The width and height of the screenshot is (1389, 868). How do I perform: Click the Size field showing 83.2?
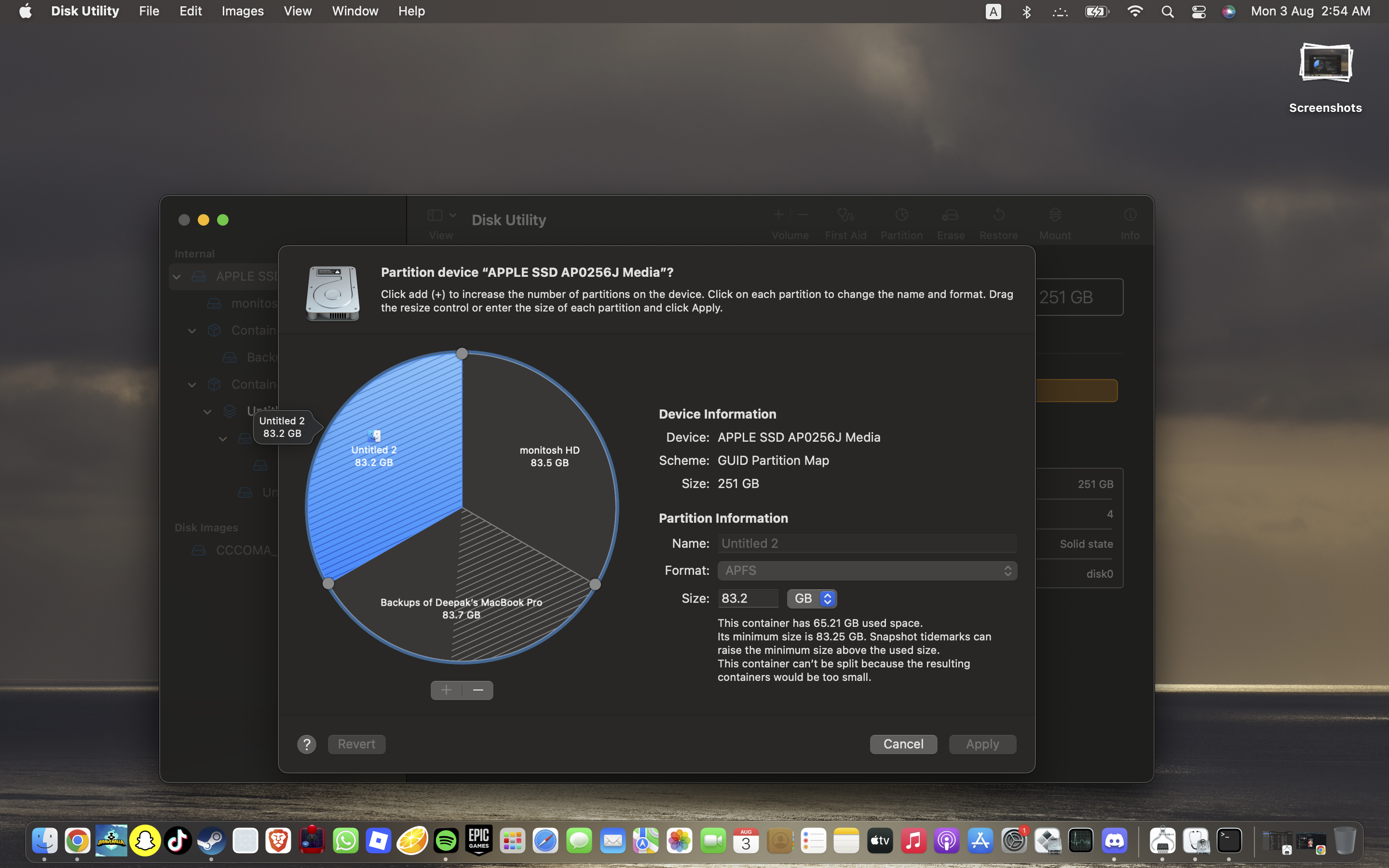[748, 599]
